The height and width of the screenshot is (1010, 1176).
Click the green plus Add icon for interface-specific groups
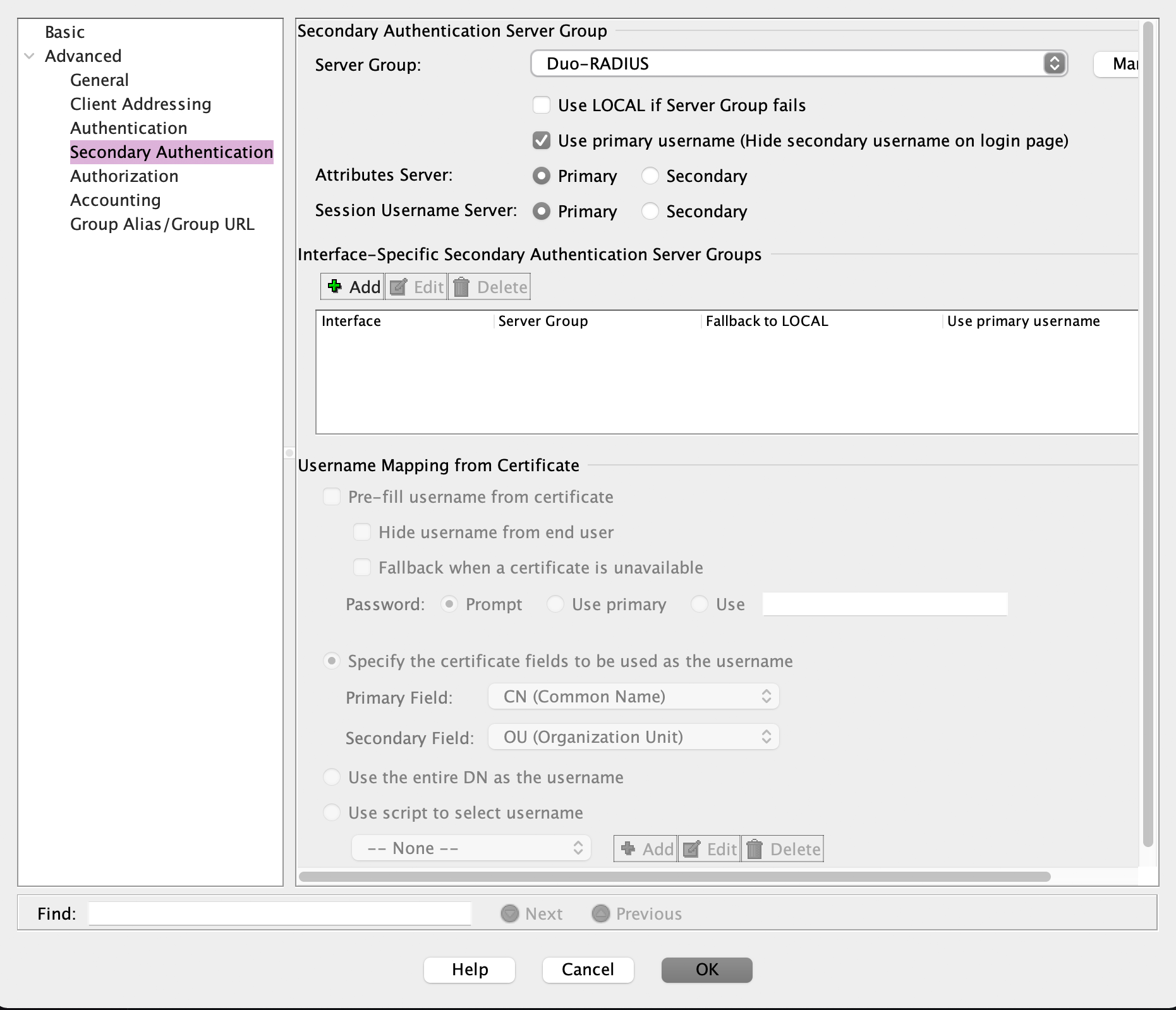point(335,286)
